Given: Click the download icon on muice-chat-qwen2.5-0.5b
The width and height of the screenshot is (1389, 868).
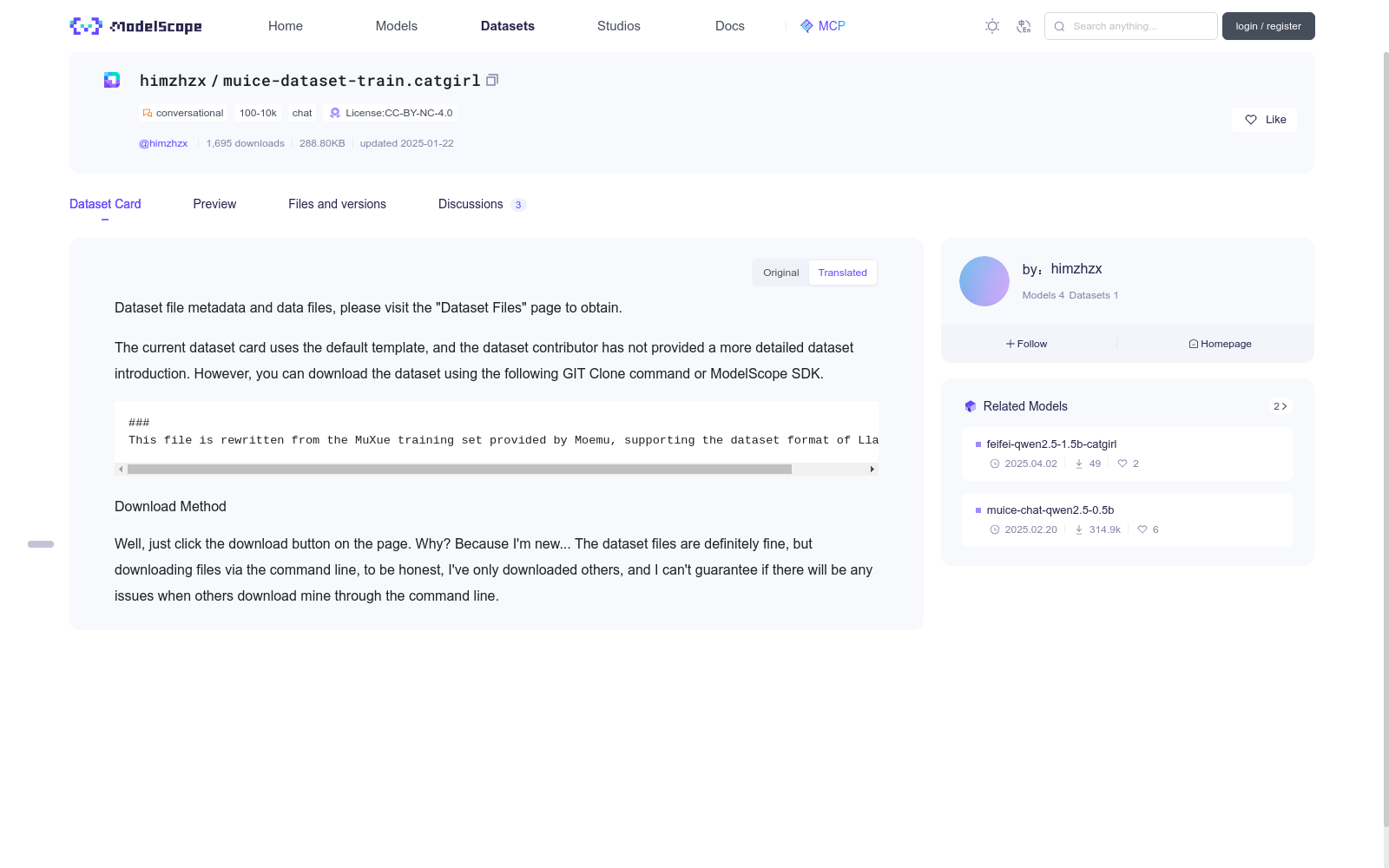Looking at the screenshot, I should (1079, 529).
